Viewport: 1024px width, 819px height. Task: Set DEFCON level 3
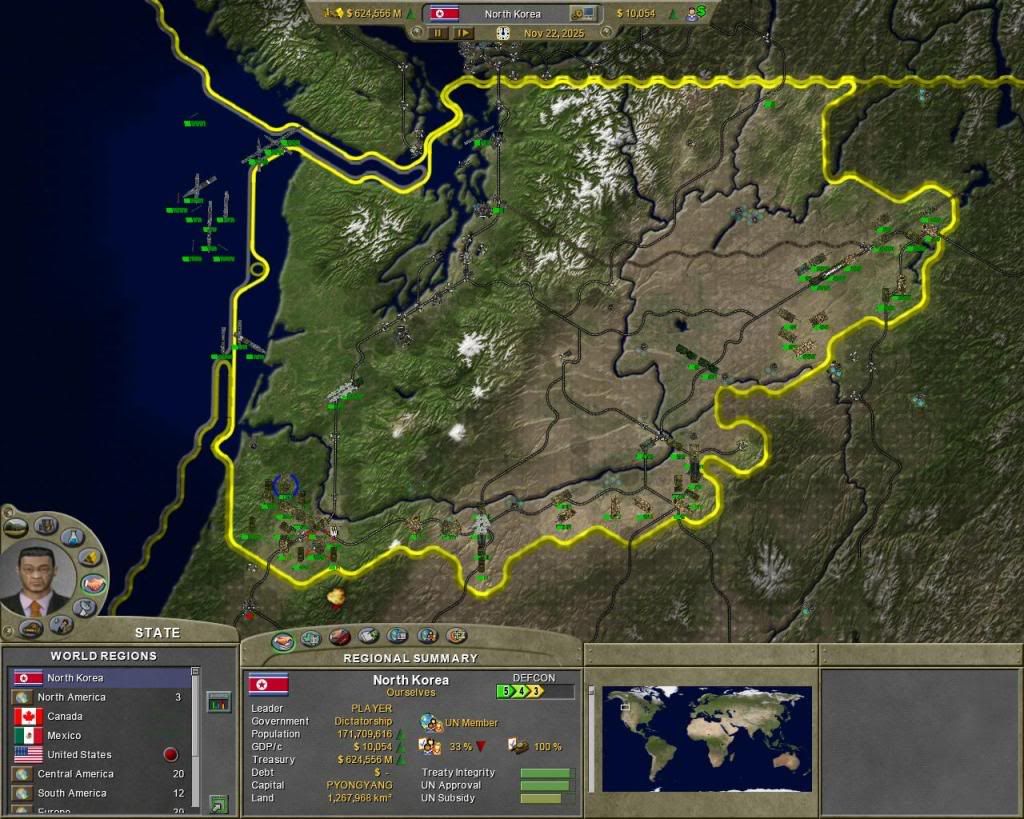(536, 691)
